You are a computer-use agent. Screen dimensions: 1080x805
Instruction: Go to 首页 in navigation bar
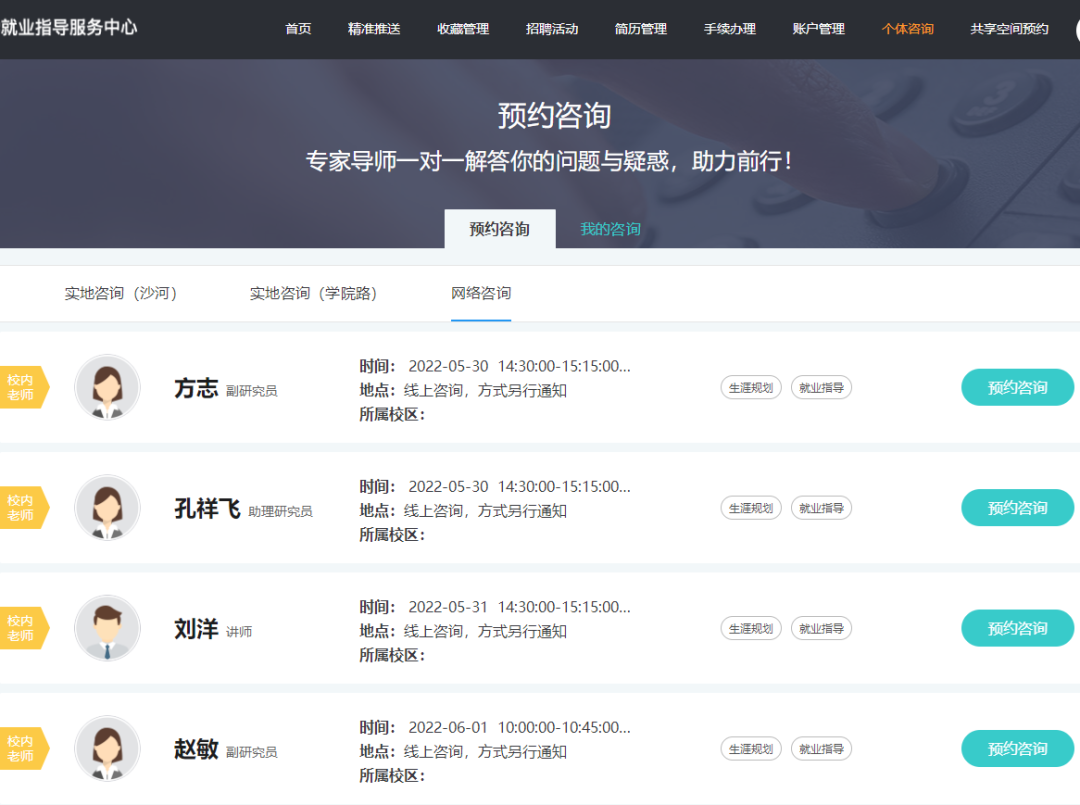tap(298, 29)
